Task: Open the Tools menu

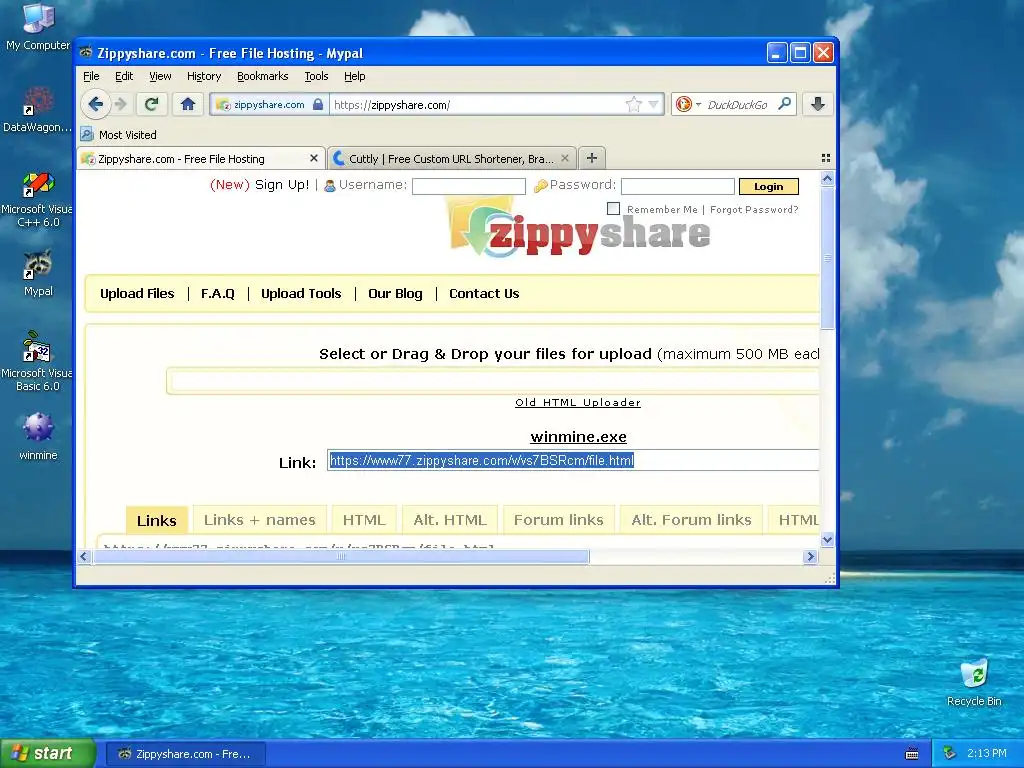Action: (x=317, y=76)
